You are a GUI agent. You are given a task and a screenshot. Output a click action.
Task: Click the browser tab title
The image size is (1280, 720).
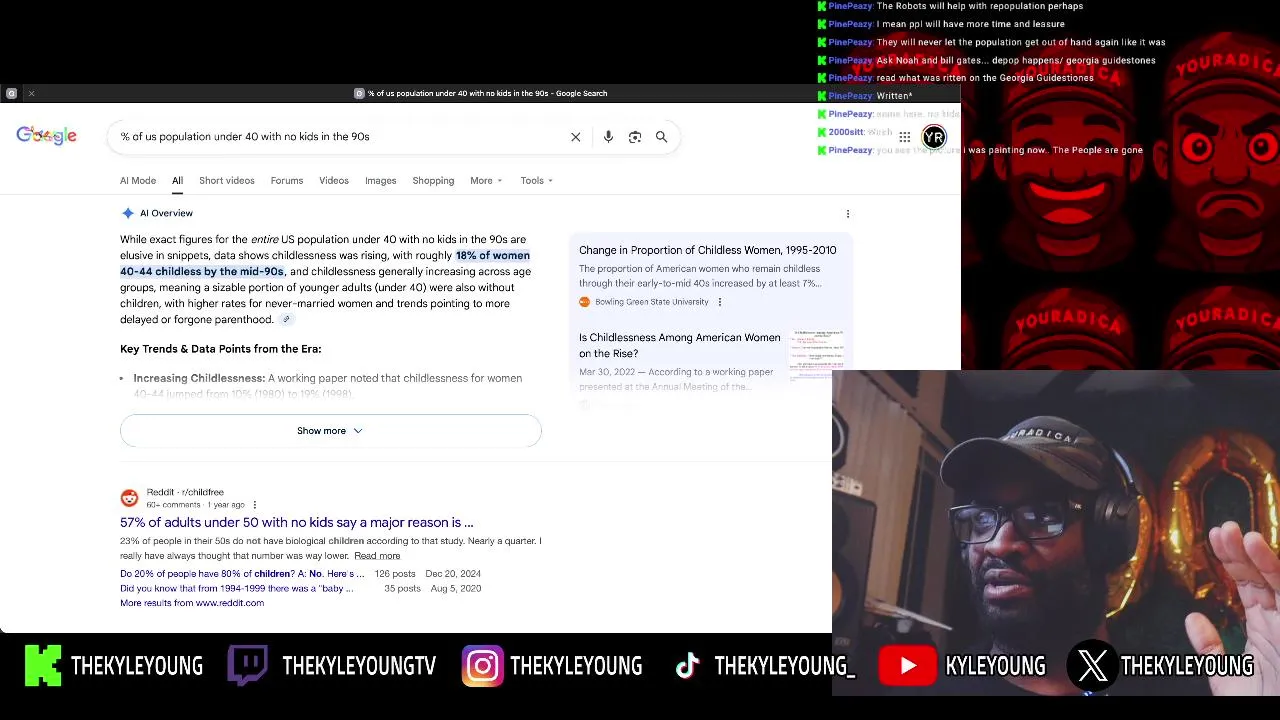pyautogui.click(x=487, y=93)
